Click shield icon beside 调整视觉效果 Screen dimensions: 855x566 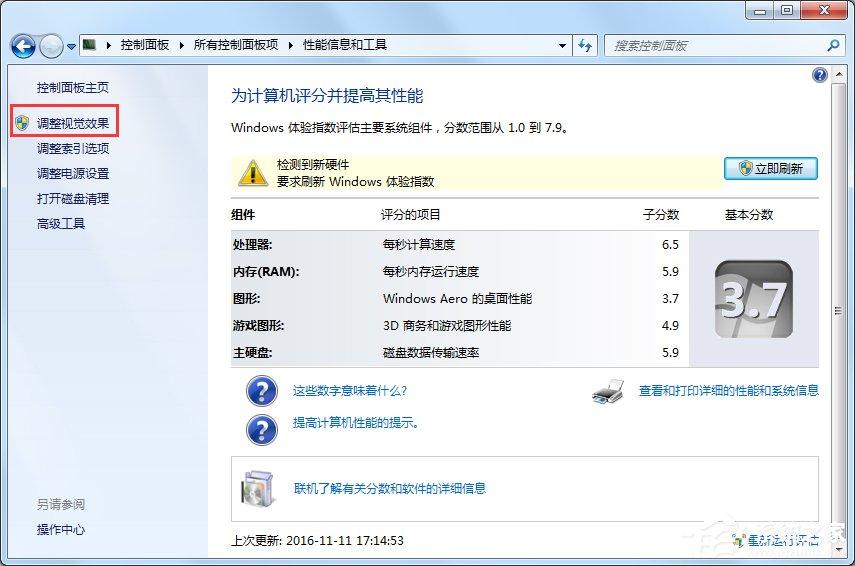click(22, 123)
